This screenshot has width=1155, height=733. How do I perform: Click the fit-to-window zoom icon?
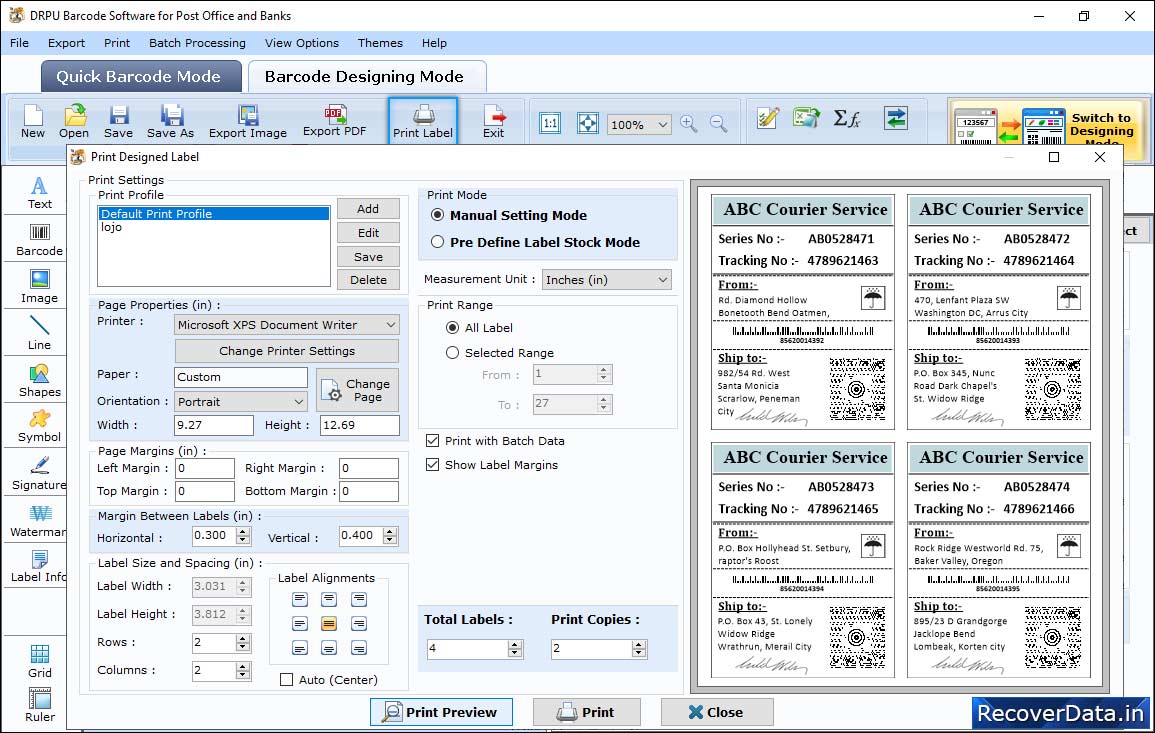coord(588,123)
